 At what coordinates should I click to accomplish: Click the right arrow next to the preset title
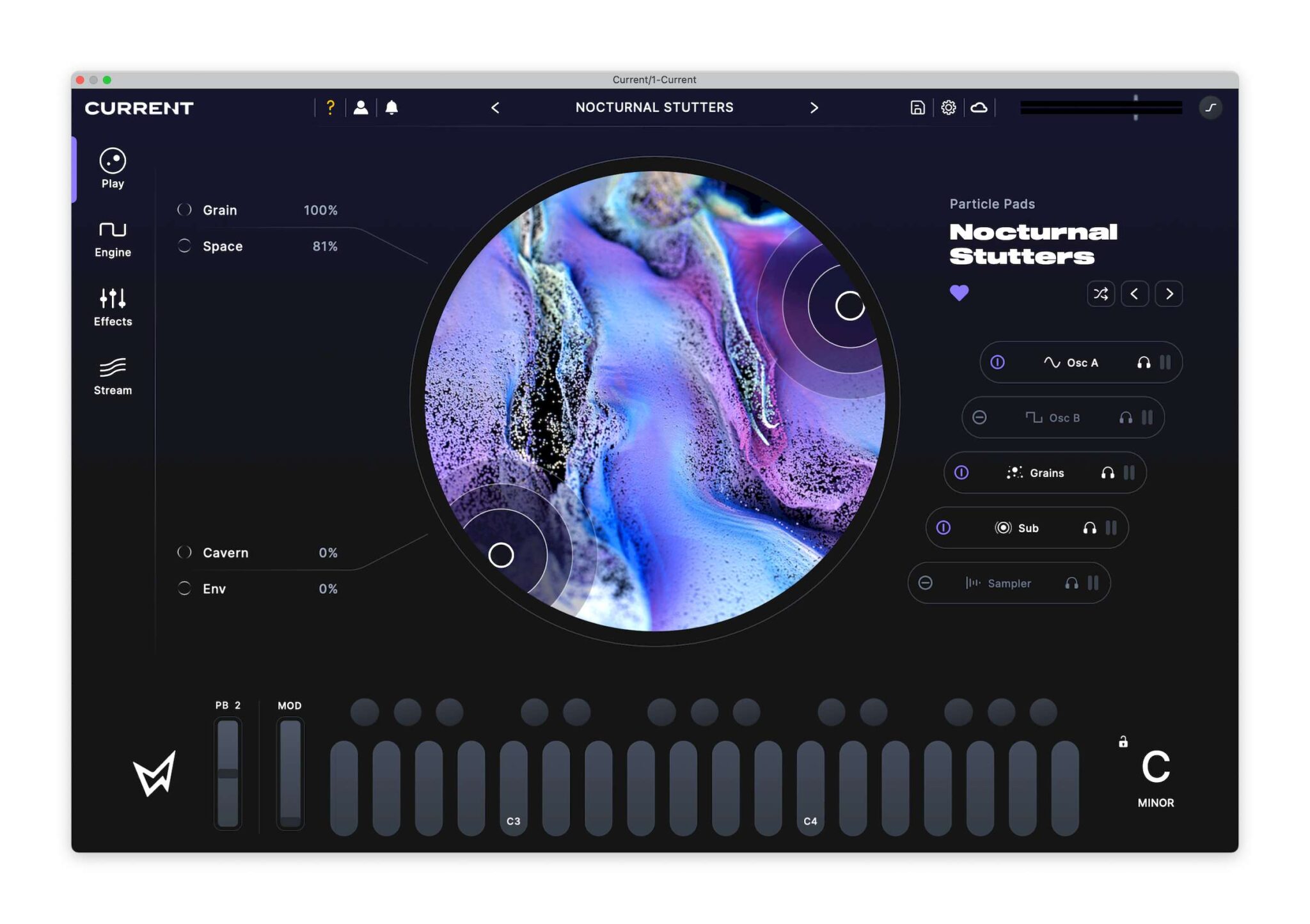point(814,107)
